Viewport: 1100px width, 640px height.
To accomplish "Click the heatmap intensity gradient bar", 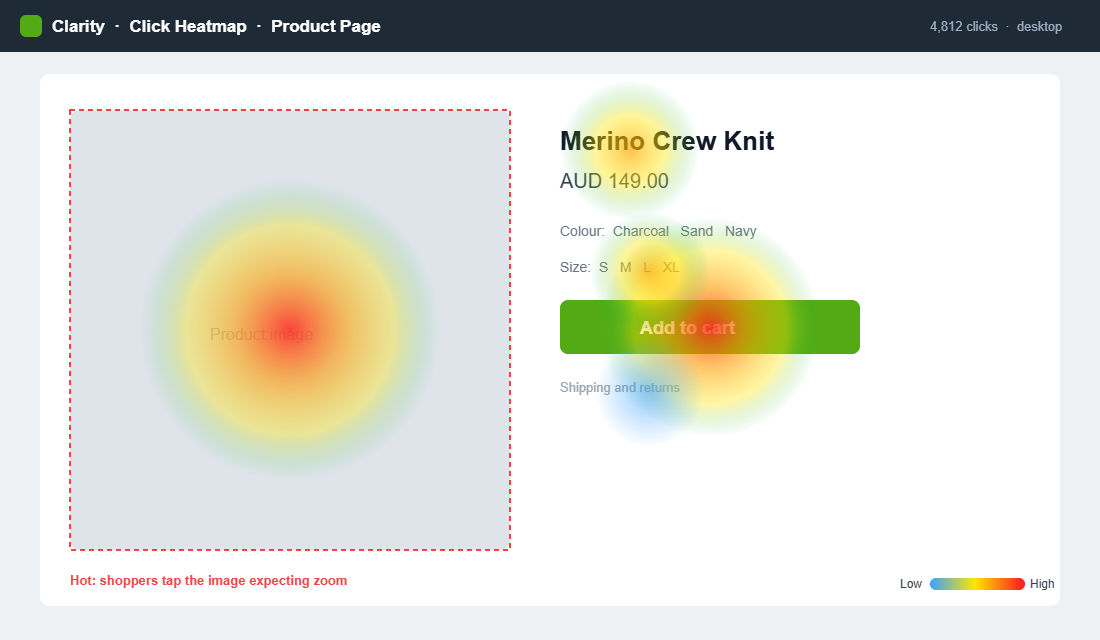I will [977, 584].
